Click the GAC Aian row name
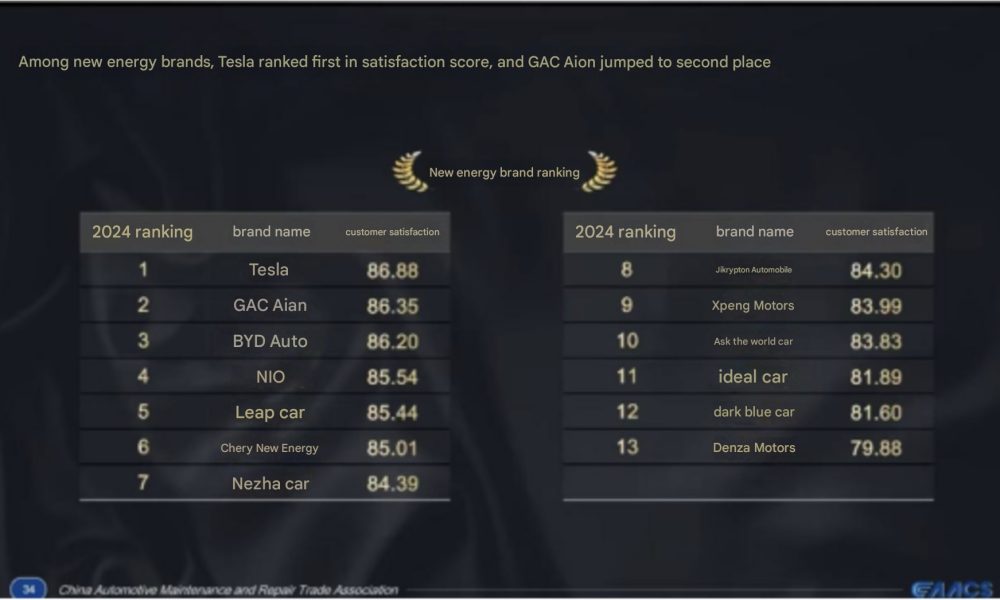Viewport: 1000px width, 600px height. pyautogui.click(x=270, y=305)
